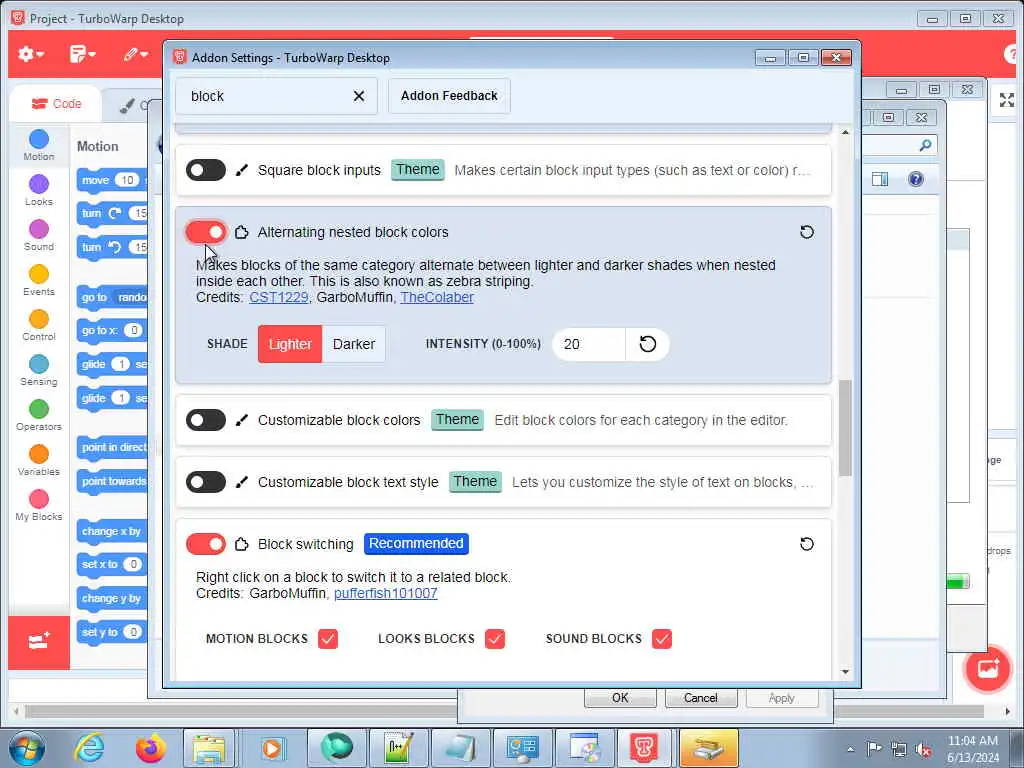Click the red backdrop chooser button
1024x768 pixels.
click(987, 668)
